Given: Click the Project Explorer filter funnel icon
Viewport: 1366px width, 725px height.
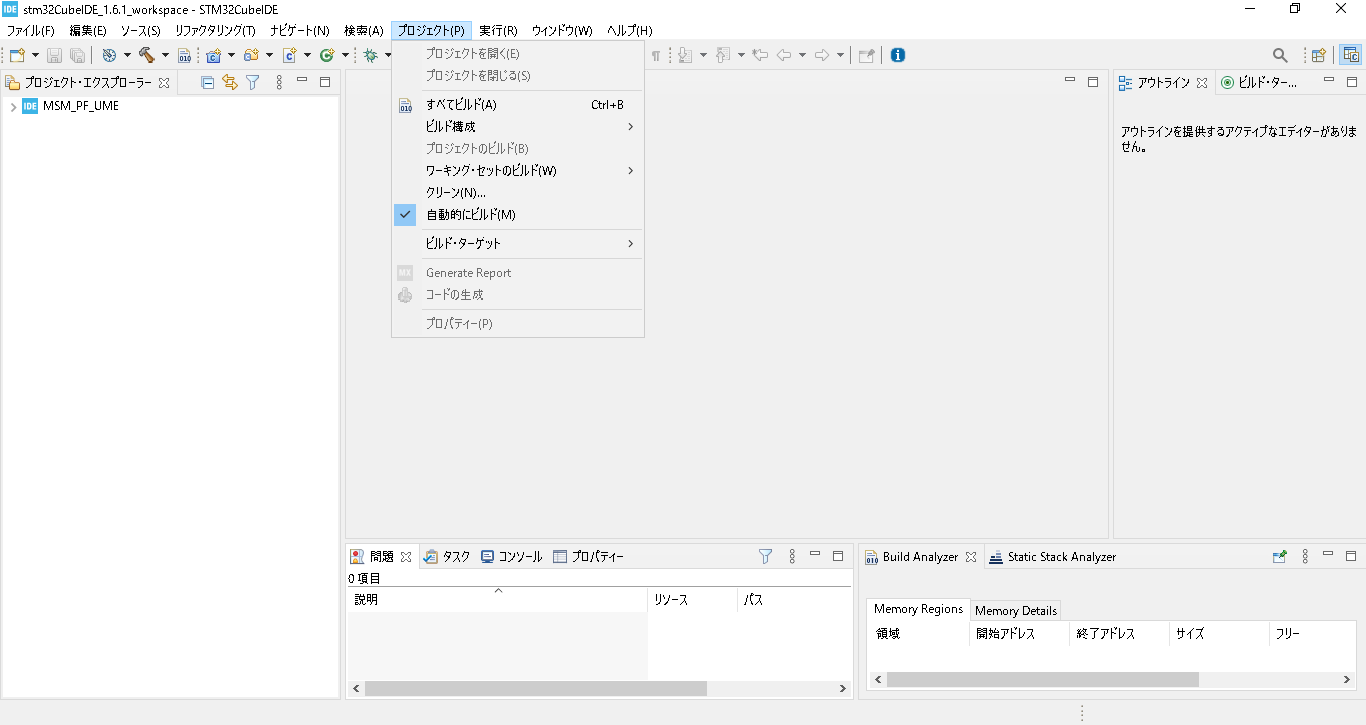Looking at the screenshot, I should (x=253, y=82).
